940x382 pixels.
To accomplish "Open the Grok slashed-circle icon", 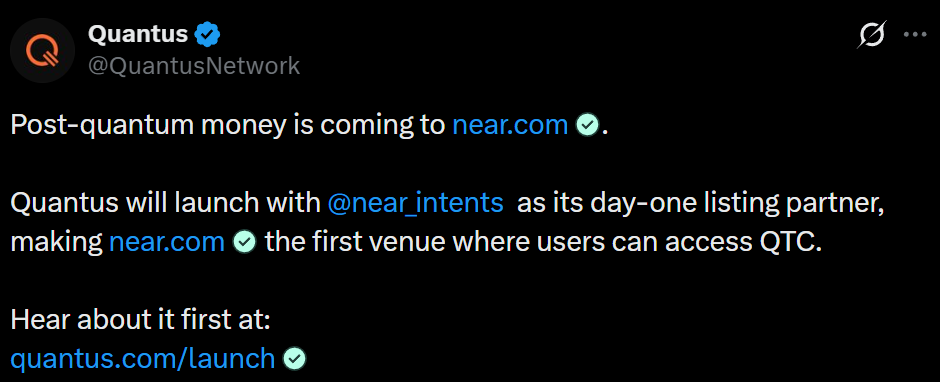I will (x=872, y=35).
